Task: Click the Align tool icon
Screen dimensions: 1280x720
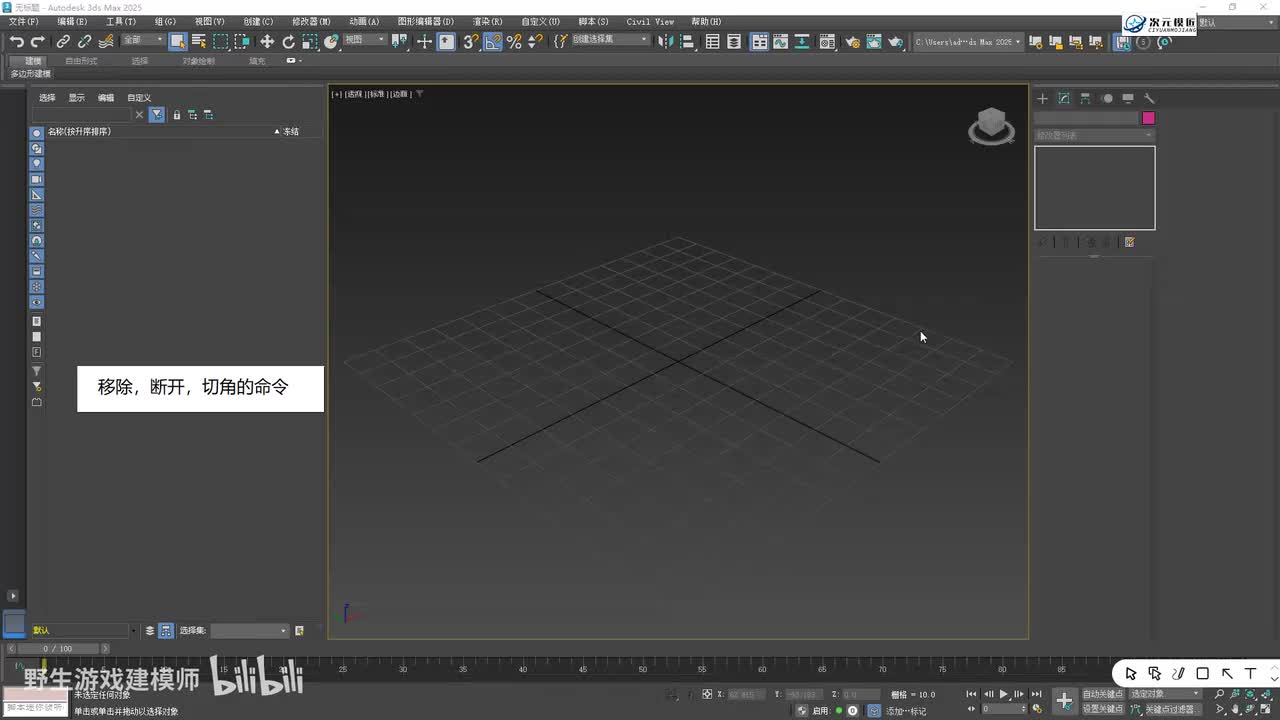Action: [x=688, y=41]
